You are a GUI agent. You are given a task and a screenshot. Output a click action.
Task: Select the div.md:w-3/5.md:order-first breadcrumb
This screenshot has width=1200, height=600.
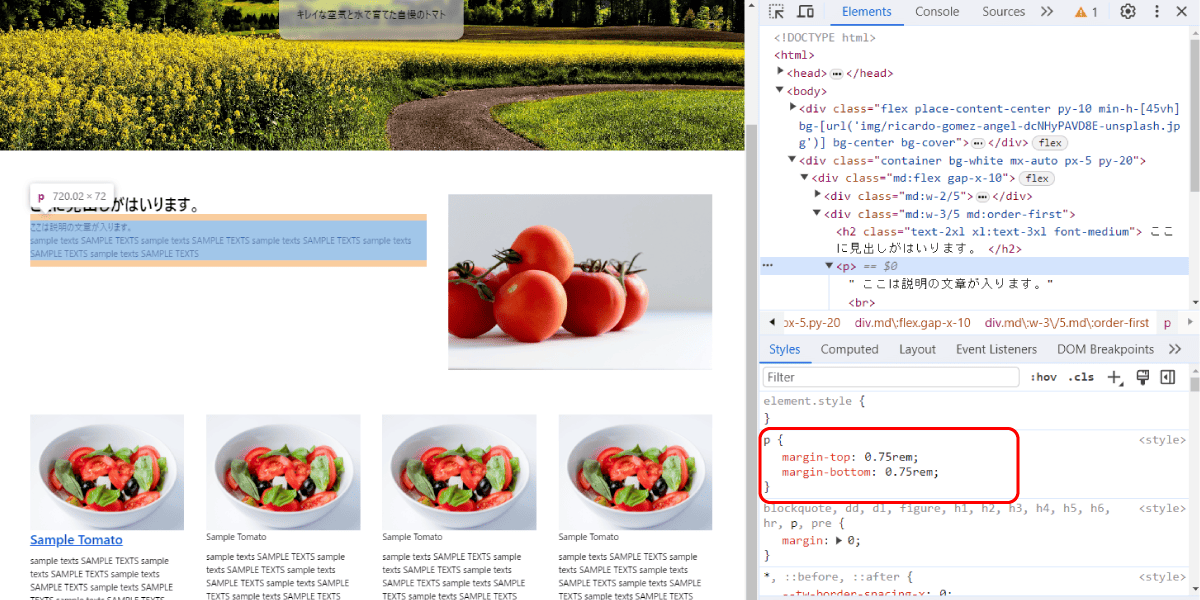click(1067, 323)
